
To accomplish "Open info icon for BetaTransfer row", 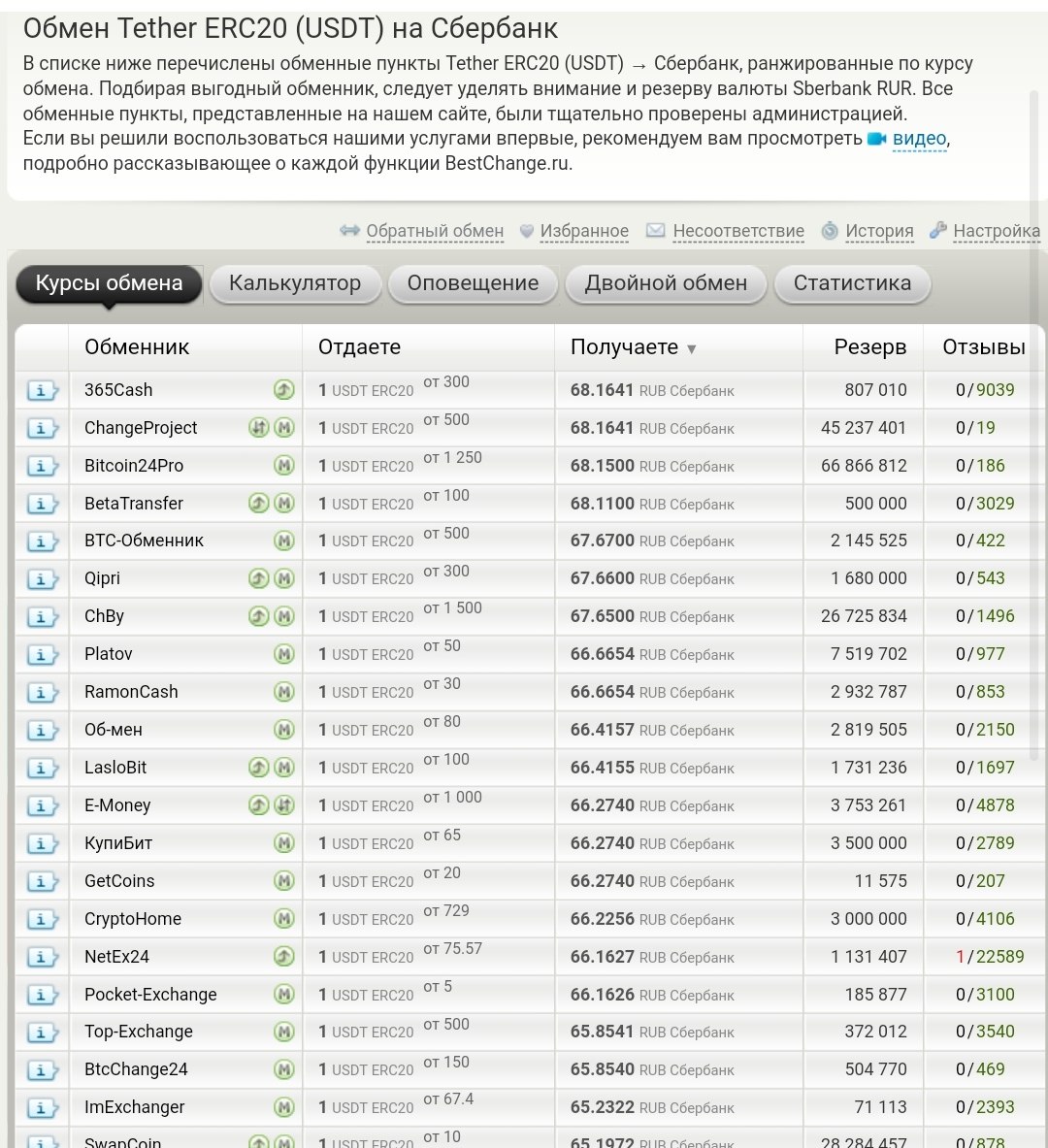I will pos(42,504).
